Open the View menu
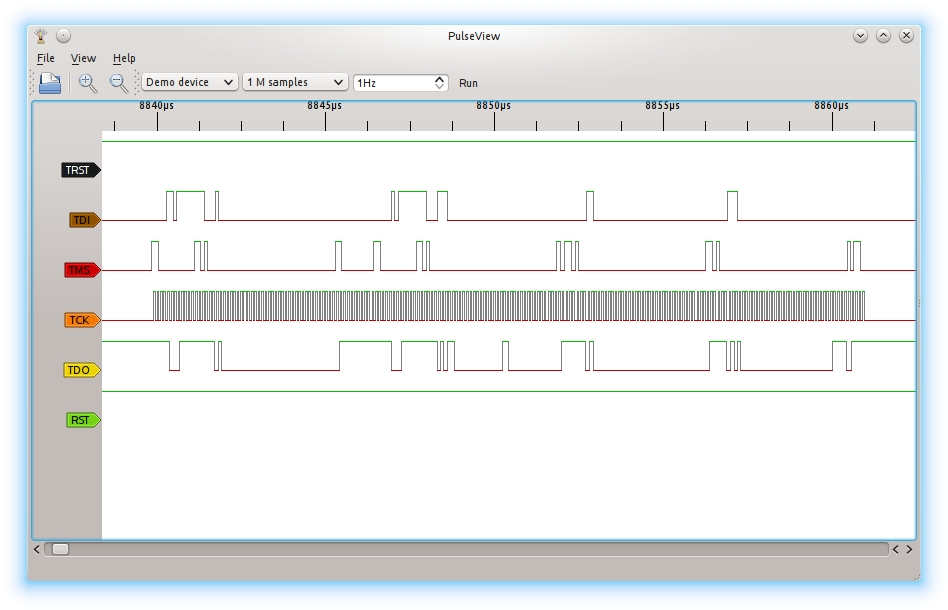Viewport: 948px width, 610px height. click(83, 59)
